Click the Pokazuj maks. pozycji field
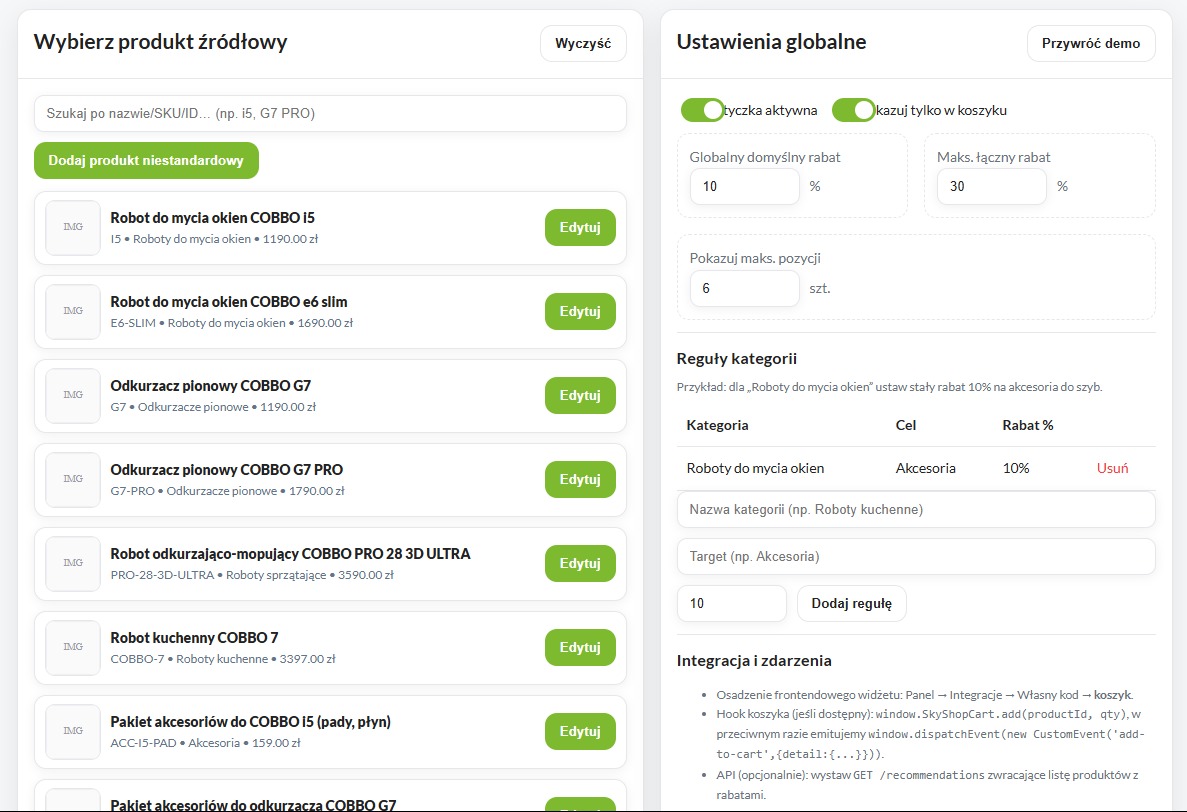Viewport: 1187px width, 812px height. (x=744, y=289)
